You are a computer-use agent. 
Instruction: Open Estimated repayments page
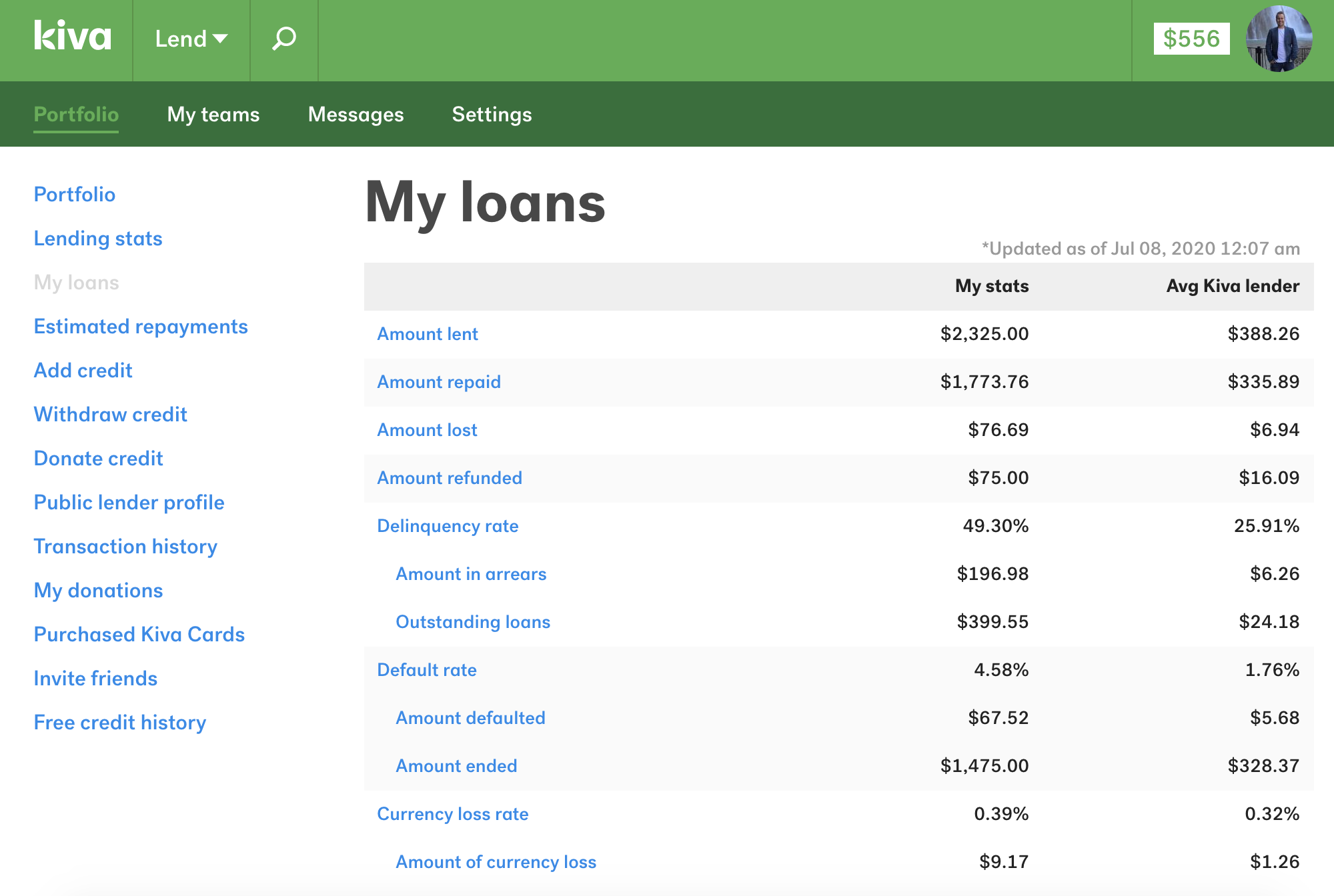(141, 326)
